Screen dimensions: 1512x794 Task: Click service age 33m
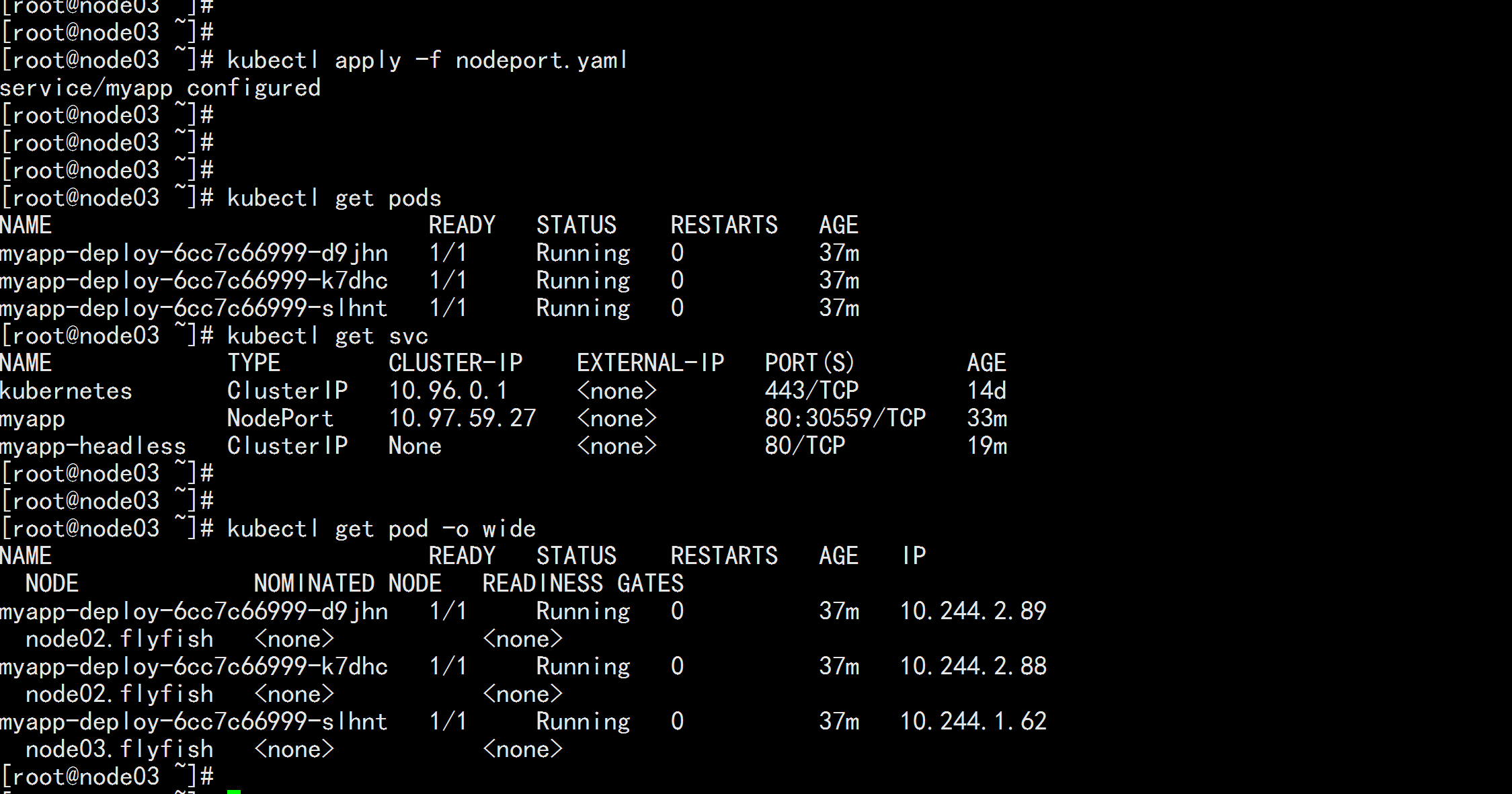click(x=986, y=419)
